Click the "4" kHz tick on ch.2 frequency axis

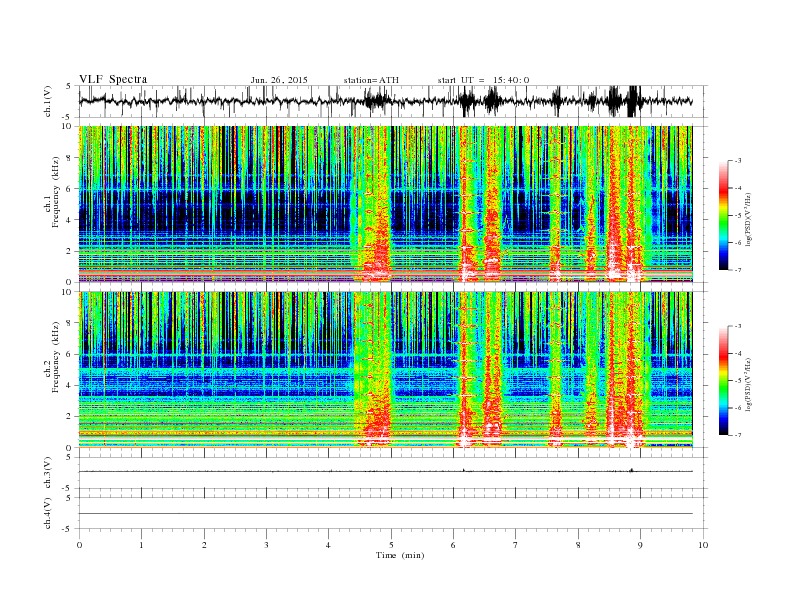(69, 385)
